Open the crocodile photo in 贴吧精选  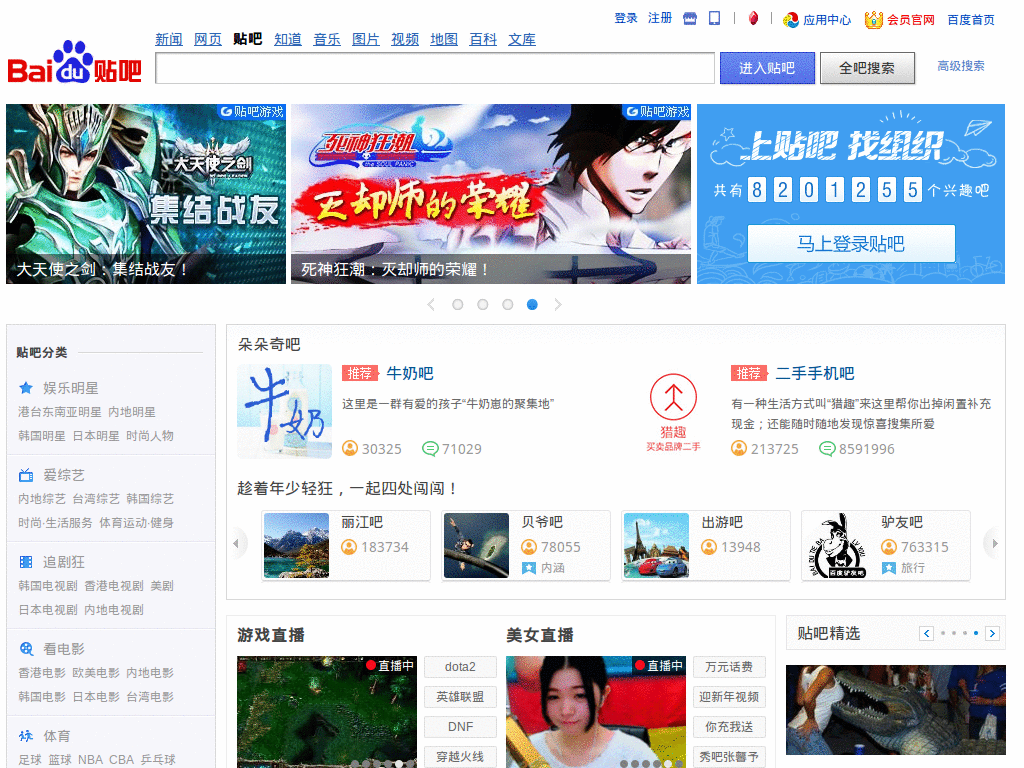click(x=895, y=710)
